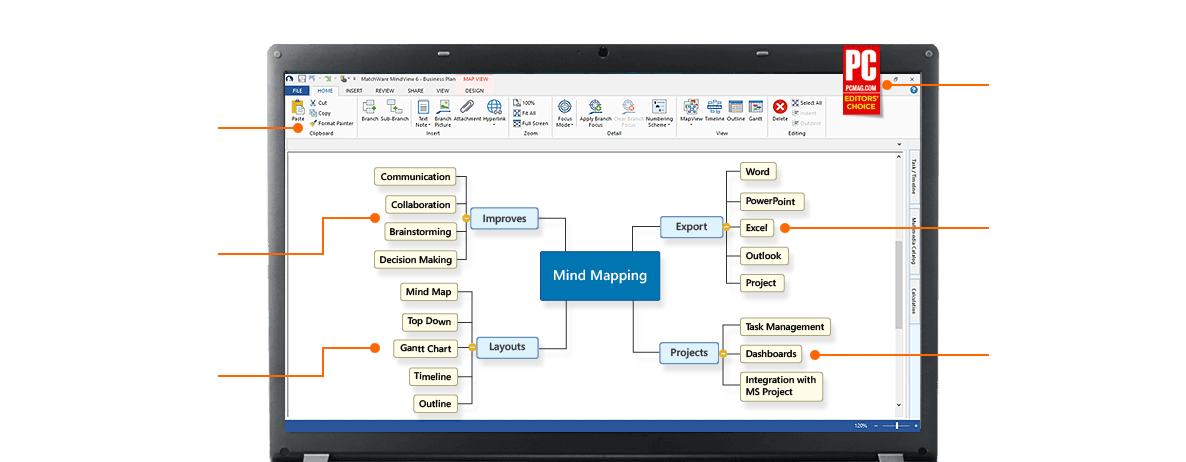Screen dimensions: 1186x462
Task: Collapse the Projects branch
Action: point(722,353)
